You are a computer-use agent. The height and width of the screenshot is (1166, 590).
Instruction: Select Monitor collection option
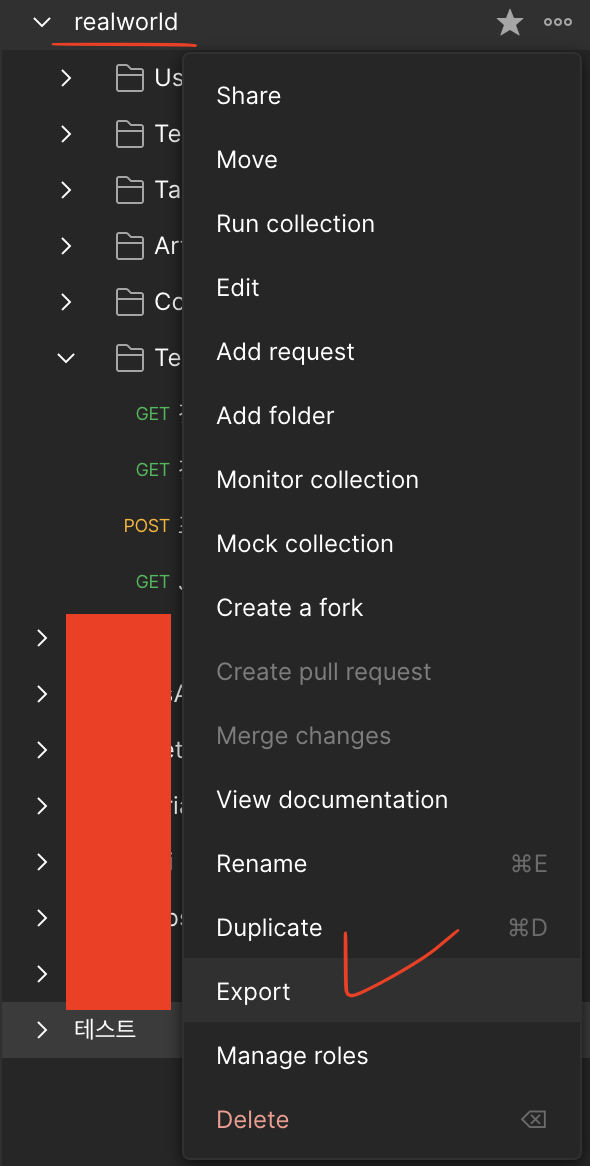[382, 480]
